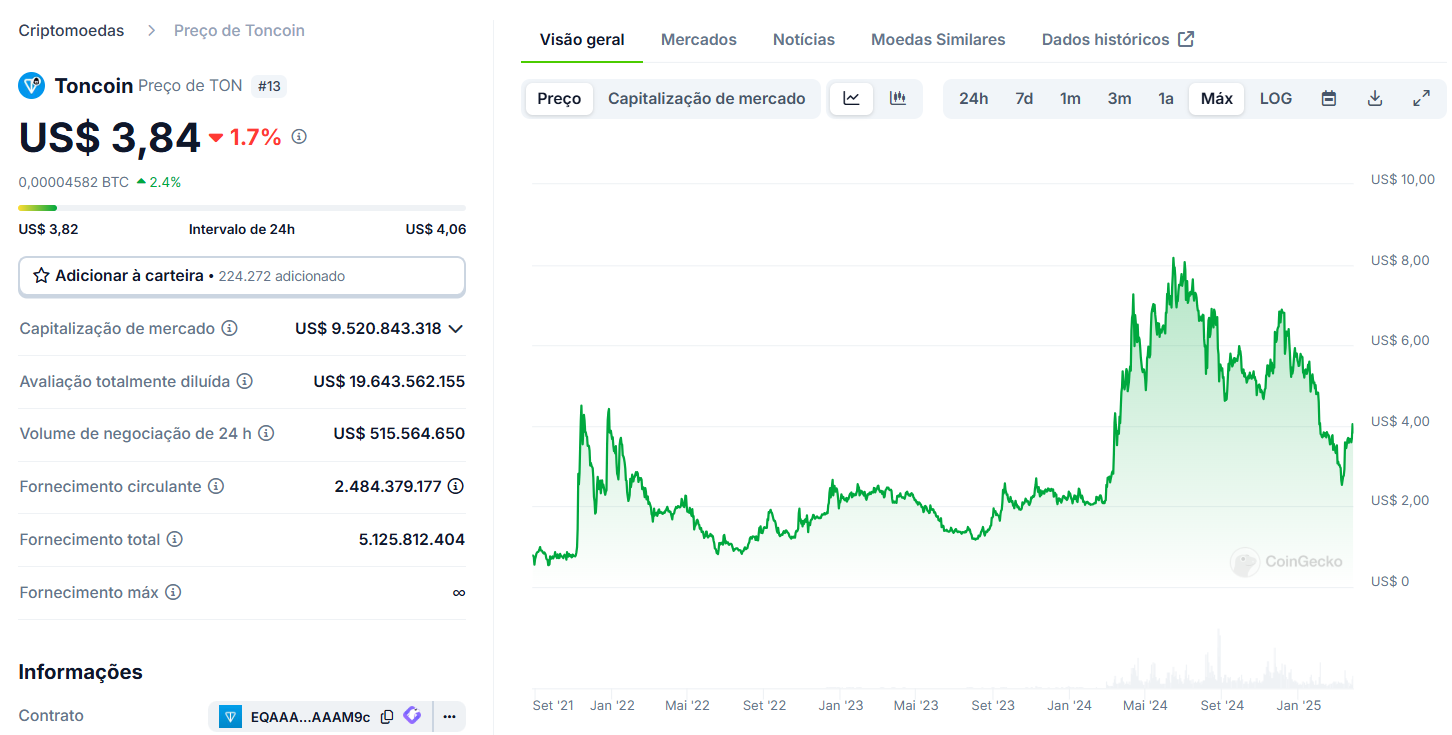The image size is (1452, 735).
Task: Select Máx time range
Action: click(1217, 99)
